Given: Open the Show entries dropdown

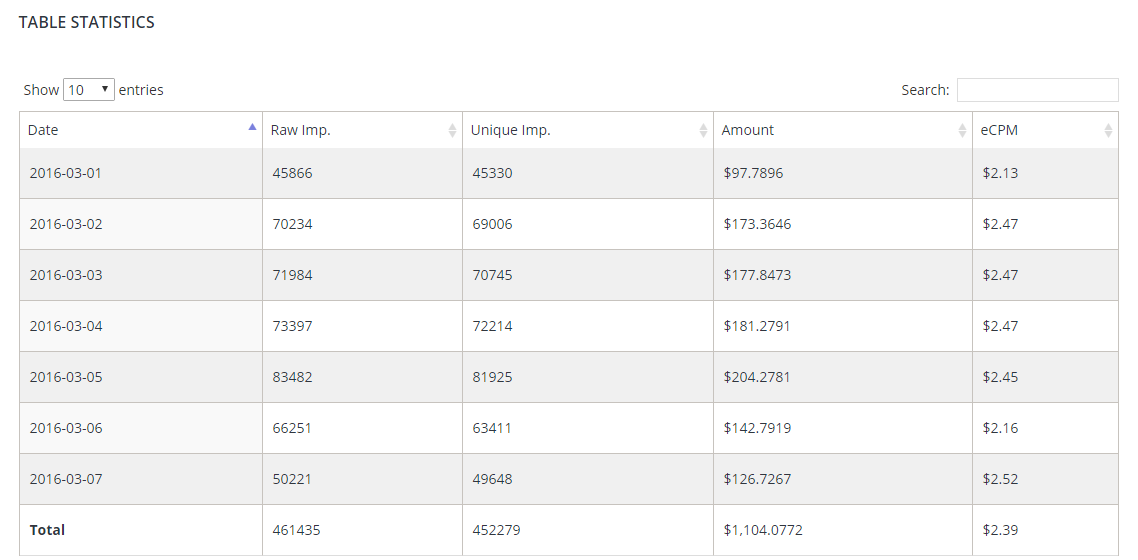Looking at the screenshot, I should (89, 90).
